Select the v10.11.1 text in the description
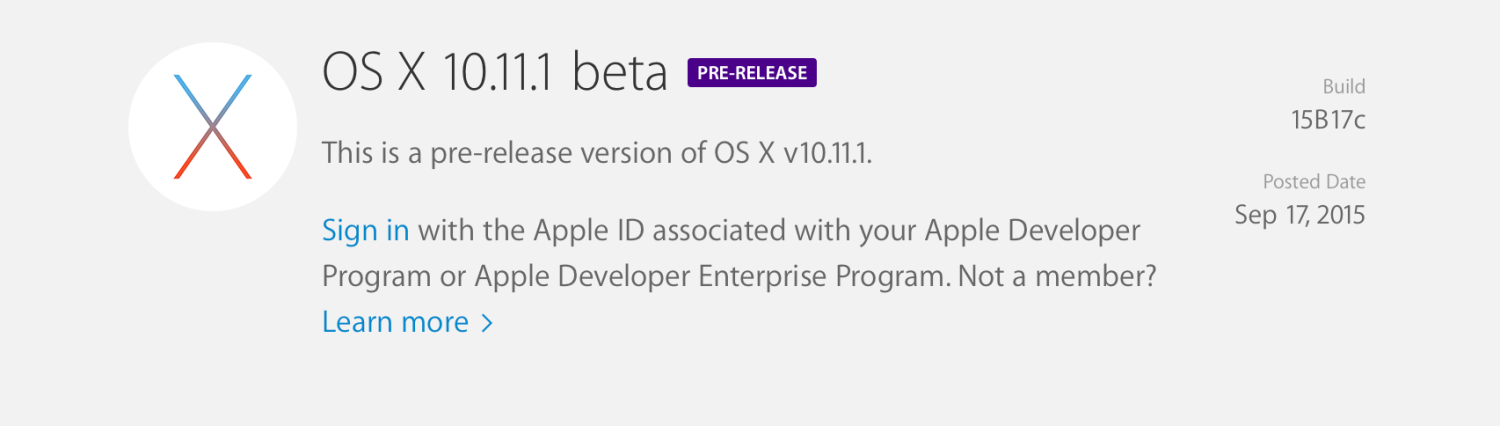The width and height of the screenshot is (1500, 426). click(828, 154)
